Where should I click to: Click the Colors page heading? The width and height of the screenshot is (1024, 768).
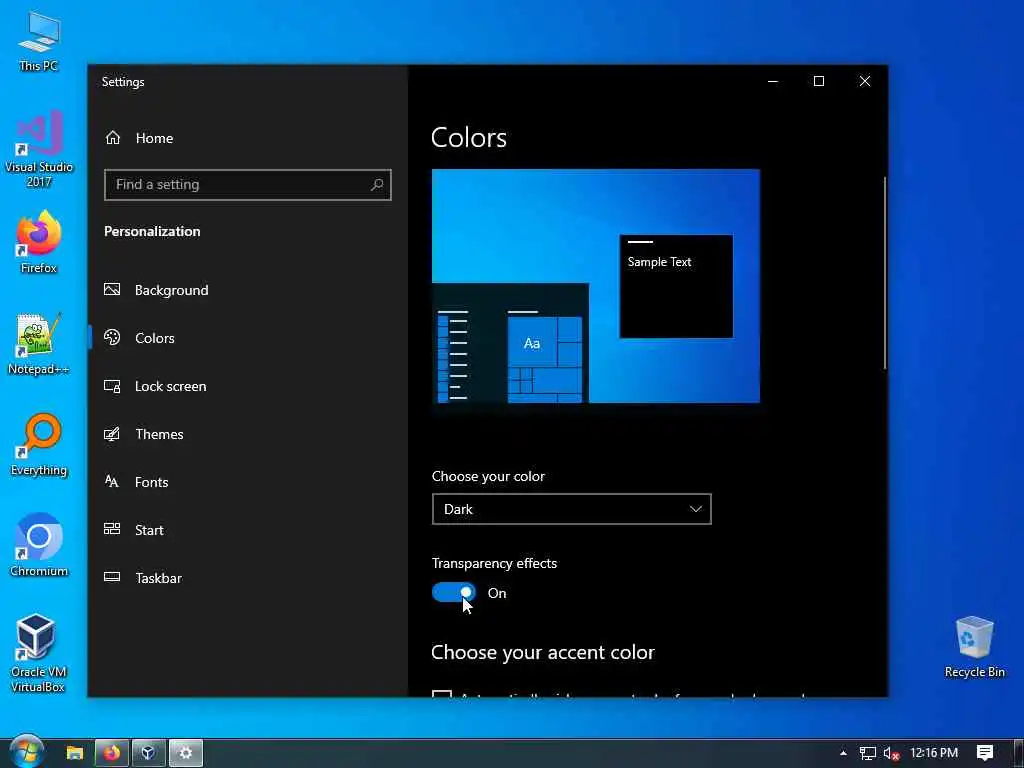(469, 138)
